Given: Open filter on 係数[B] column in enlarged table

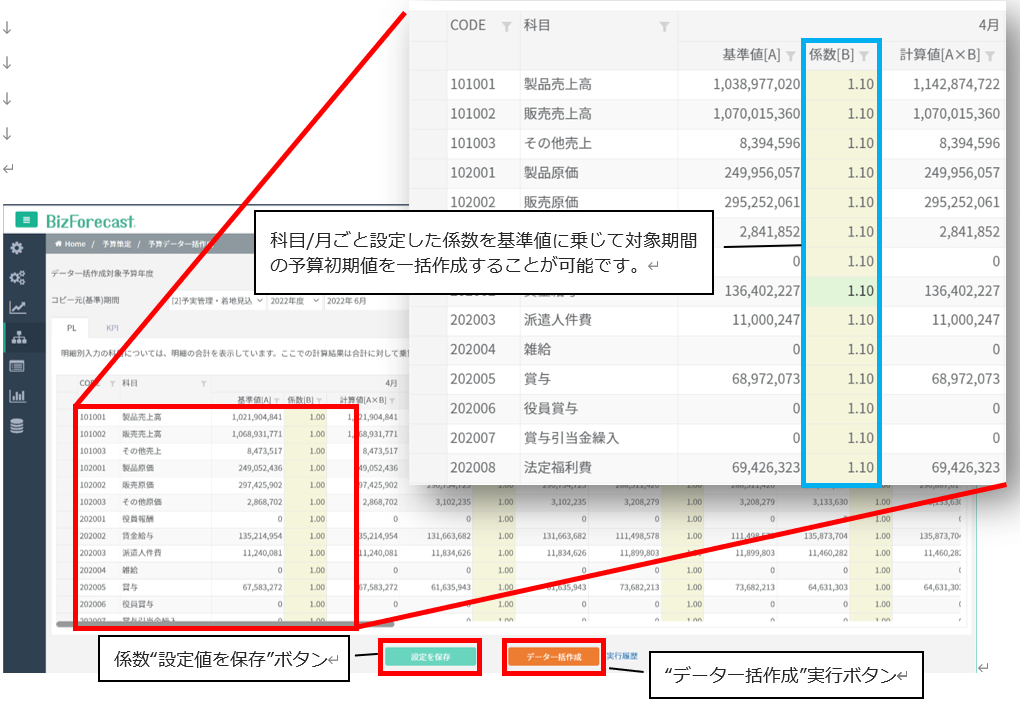Looking at the screenshot, I should 864,56.
